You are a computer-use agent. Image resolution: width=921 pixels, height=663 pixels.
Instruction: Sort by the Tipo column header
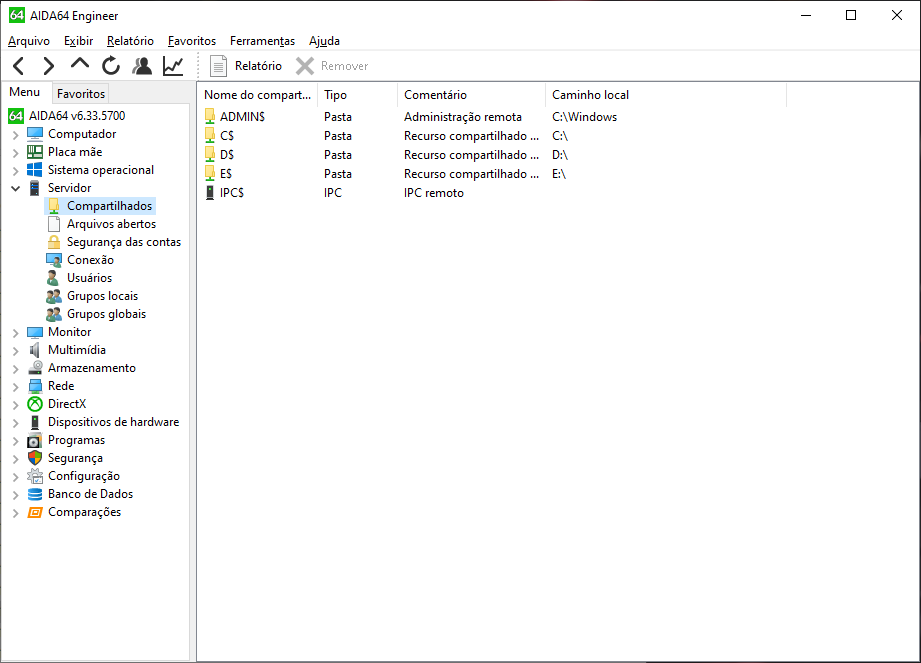[x=336, y=95]
